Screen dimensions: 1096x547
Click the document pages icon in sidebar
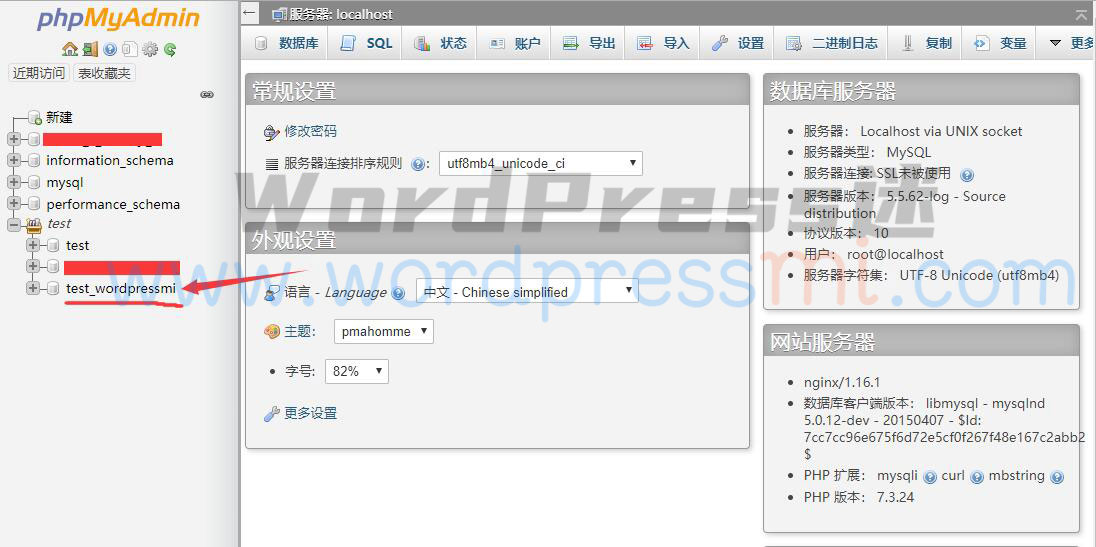coord(129,49)
